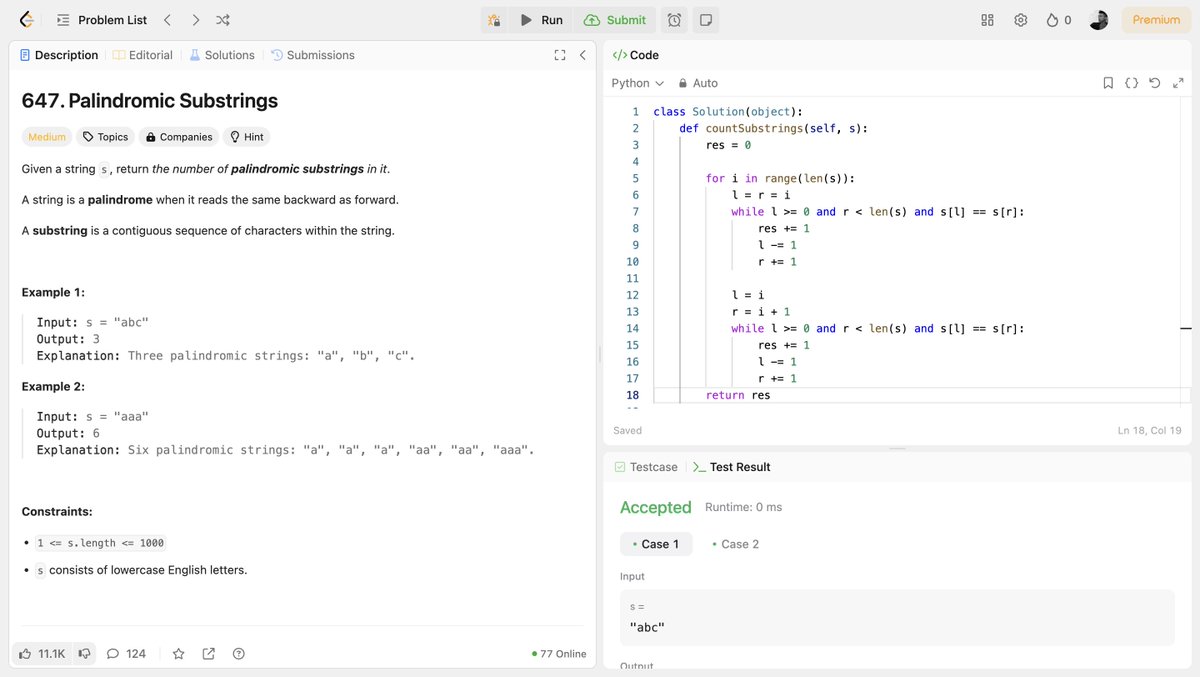Dislike the problem thumbs down
Image resolution: width=1200 pixels, height=677 pixels.
(x=84, y=653)
